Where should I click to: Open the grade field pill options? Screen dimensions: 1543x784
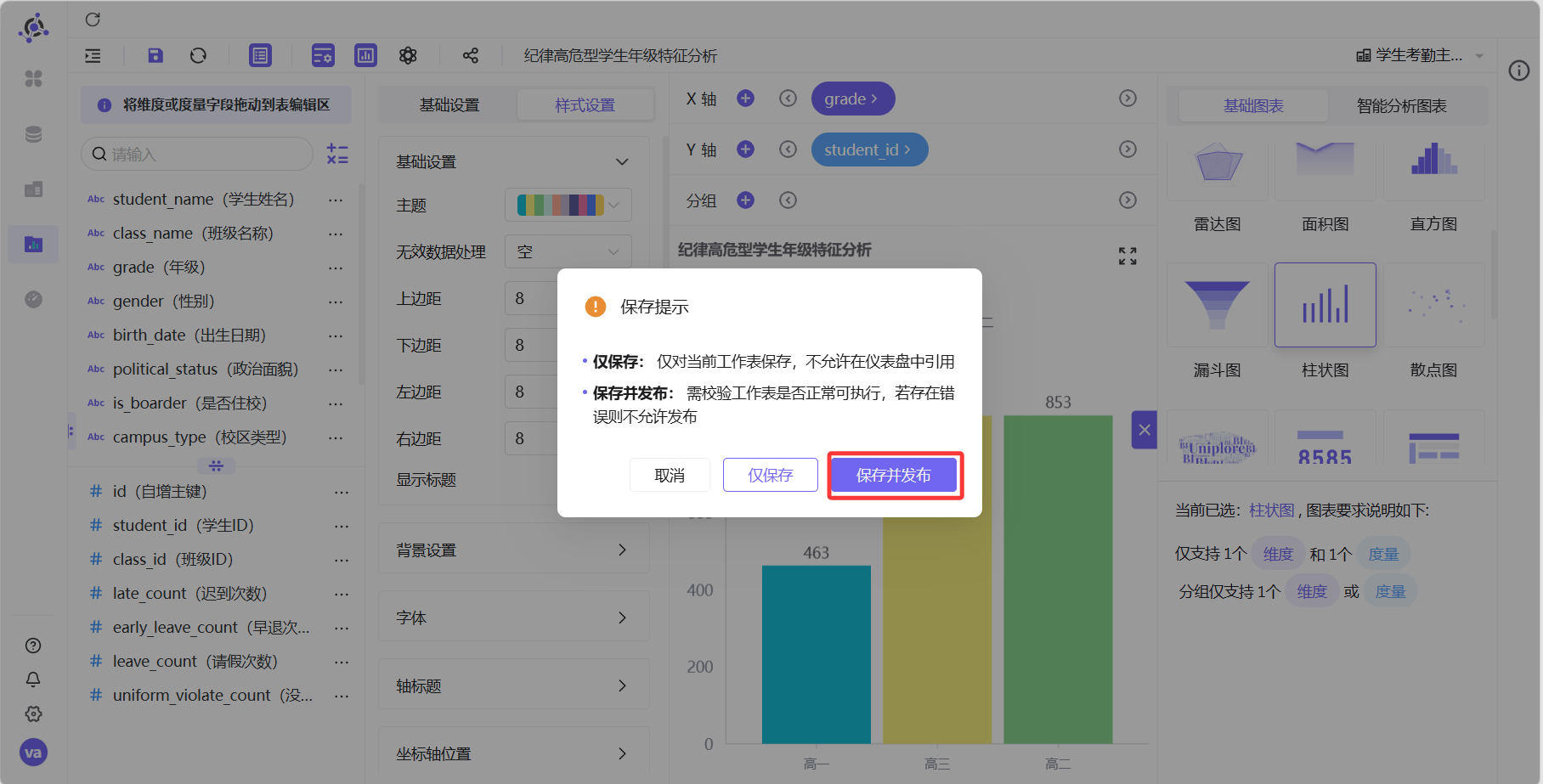point(853,99)
